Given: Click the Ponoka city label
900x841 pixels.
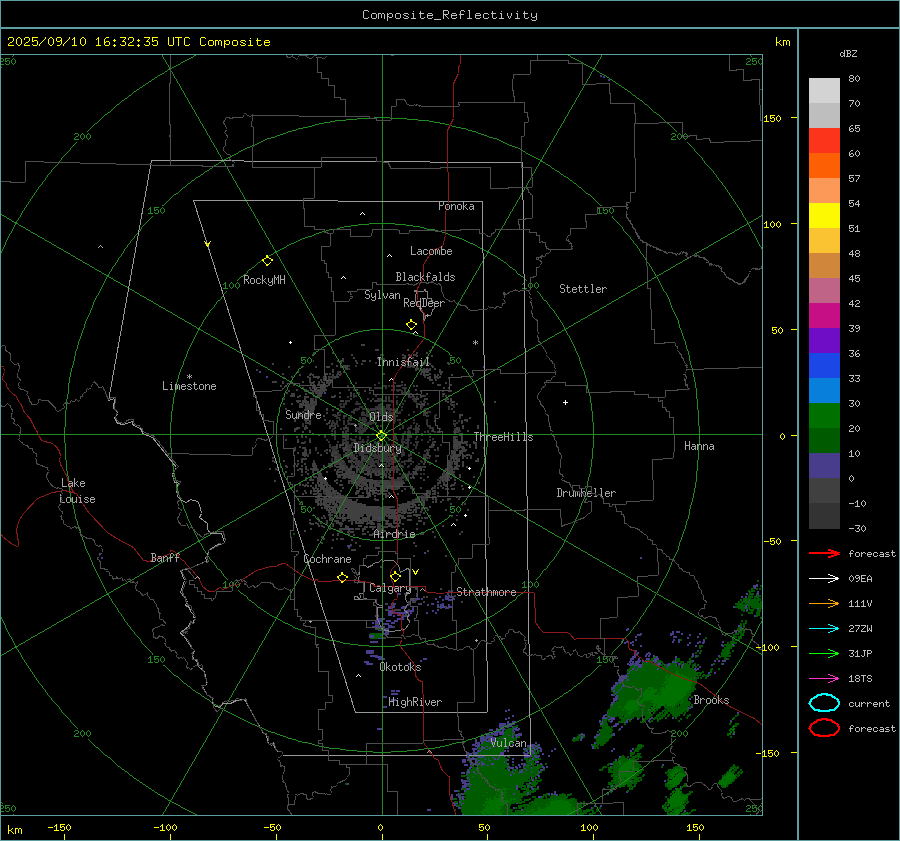Looking at the screenshot, I should 456,206.
